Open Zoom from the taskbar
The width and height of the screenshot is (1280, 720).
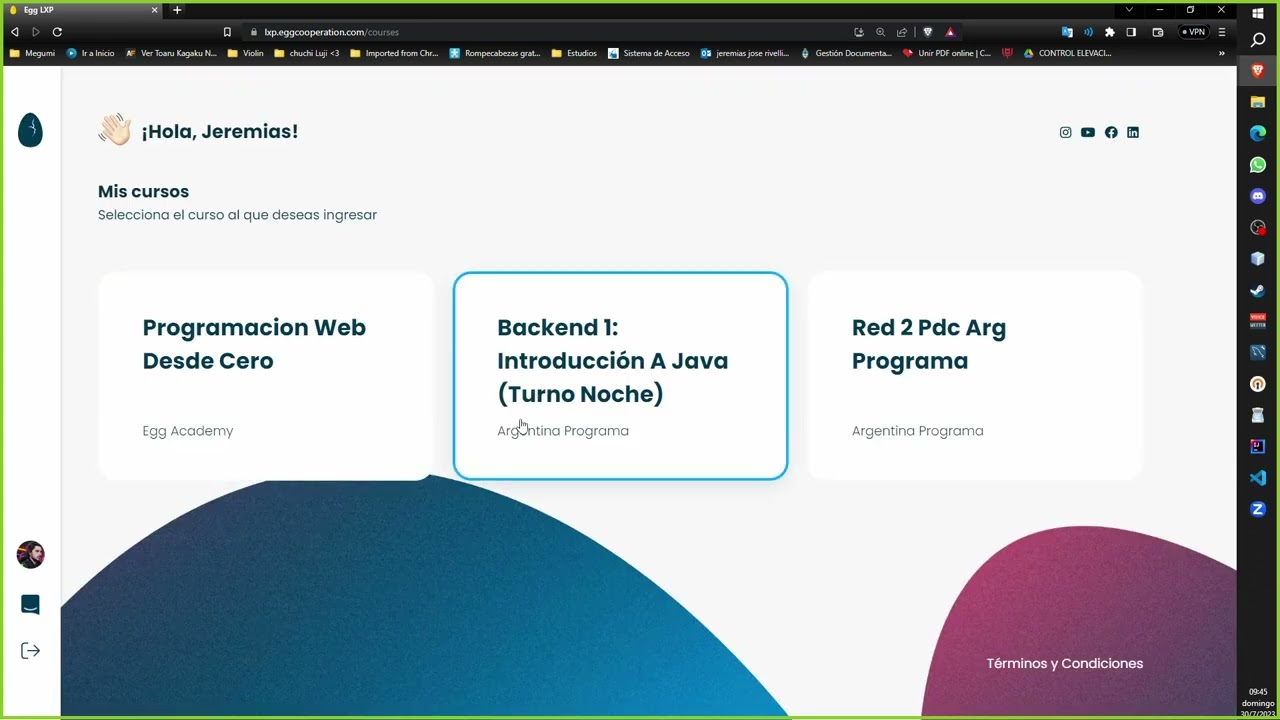[1258, 509]
